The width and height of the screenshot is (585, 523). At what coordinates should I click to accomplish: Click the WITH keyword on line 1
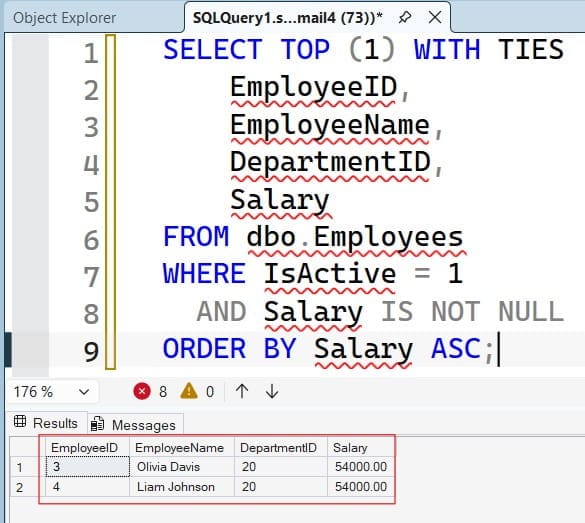coord(447,50)
